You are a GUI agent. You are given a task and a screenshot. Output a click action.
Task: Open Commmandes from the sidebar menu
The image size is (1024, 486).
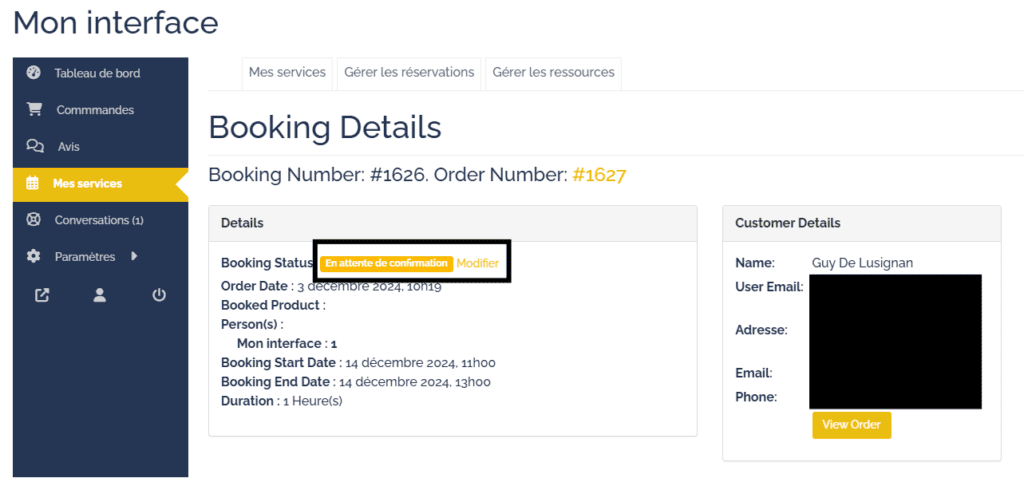pos(95,110)
